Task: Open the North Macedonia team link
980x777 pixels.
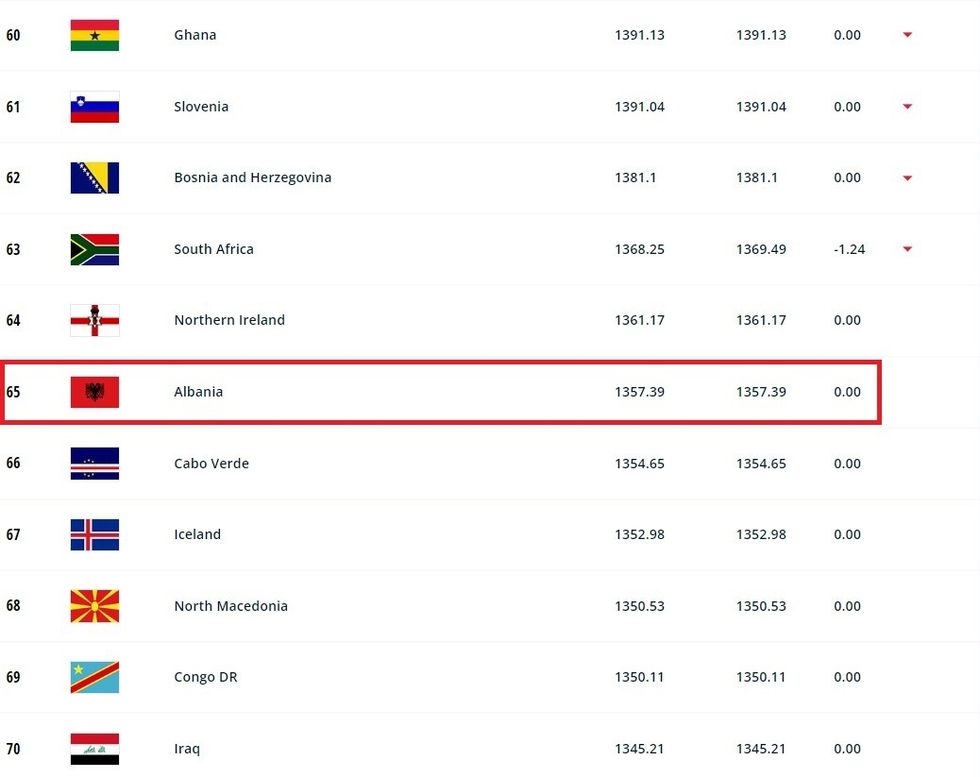Action: (x=230, y=606)
